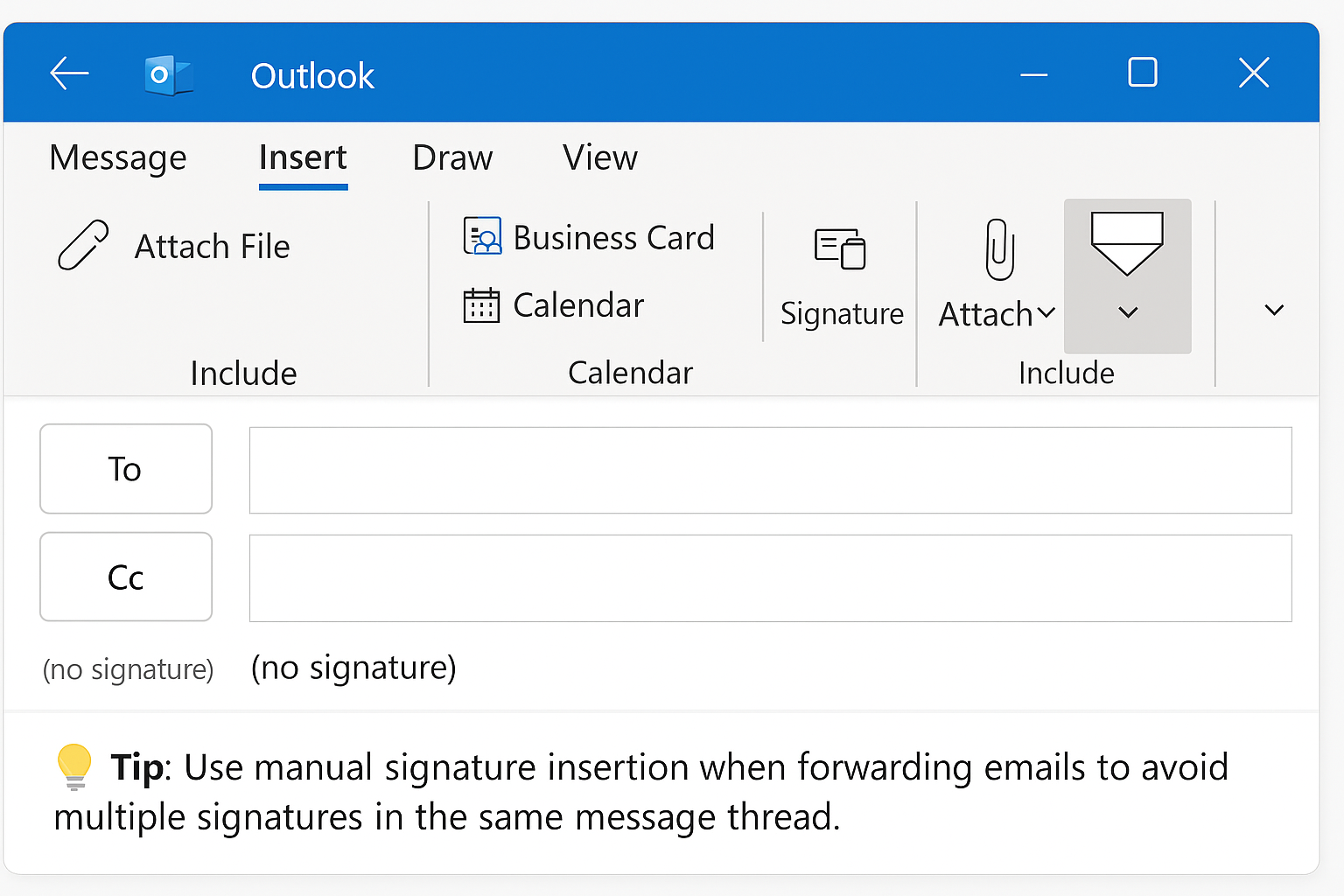1344x896 pixels.
Task: Click the back arrow
Action: pos(69,73)
